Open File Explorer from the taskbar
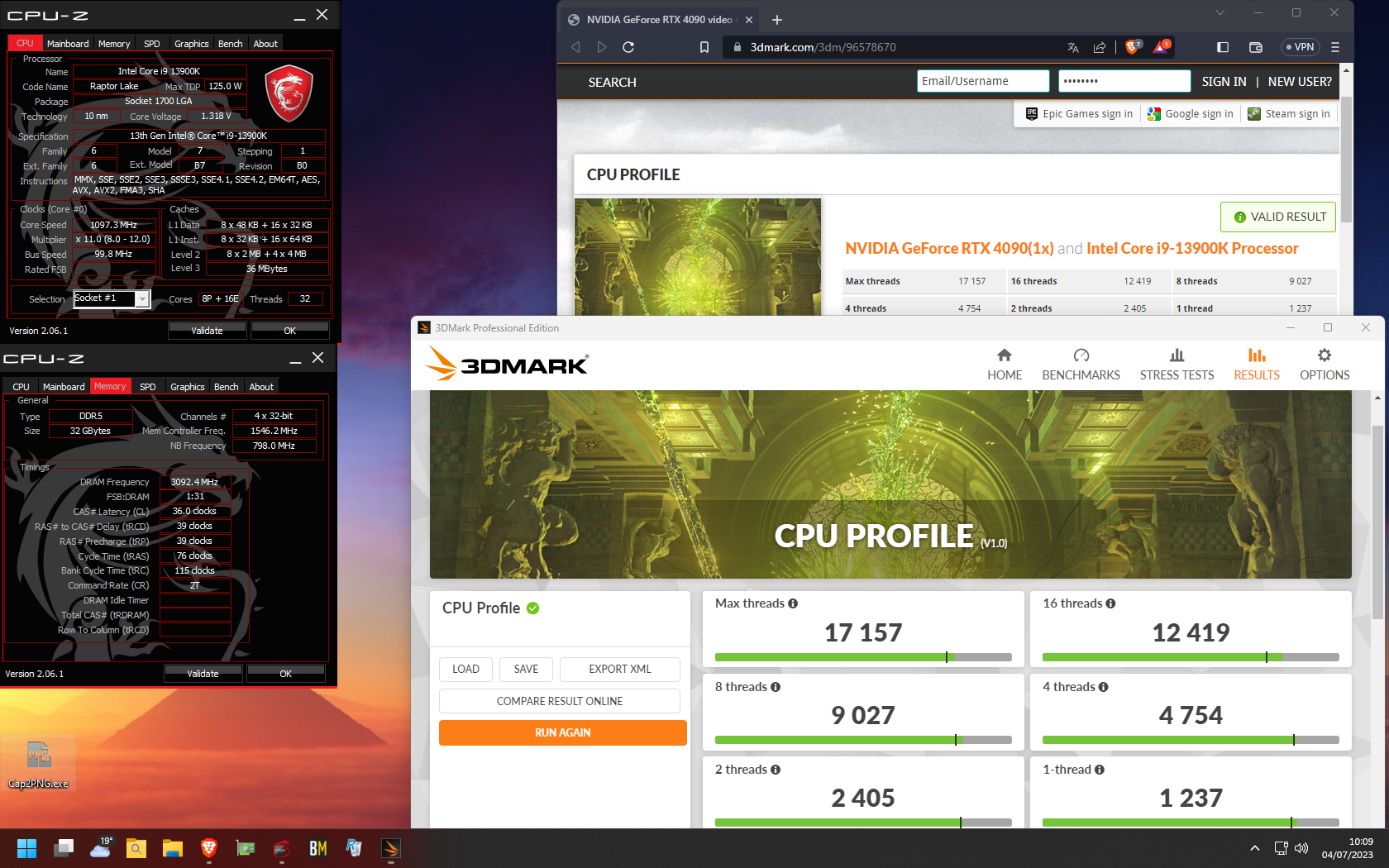This screenshot has height=868, width=1389. click(x=172, y=848)
